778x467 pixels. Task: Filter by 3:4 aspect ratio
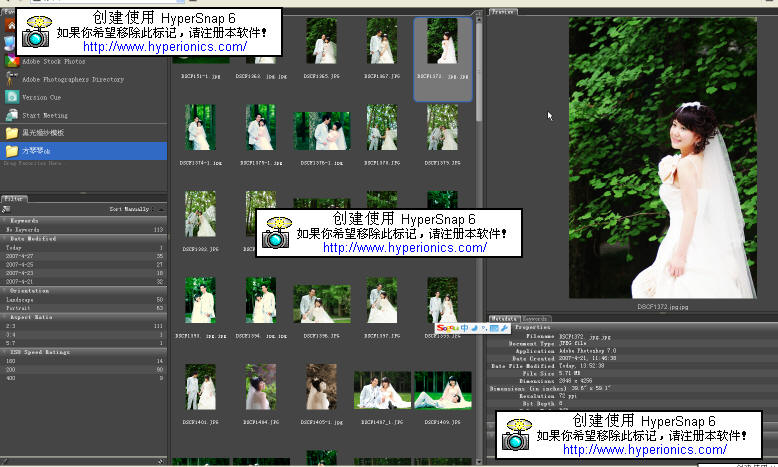click(x=83, y=334)
